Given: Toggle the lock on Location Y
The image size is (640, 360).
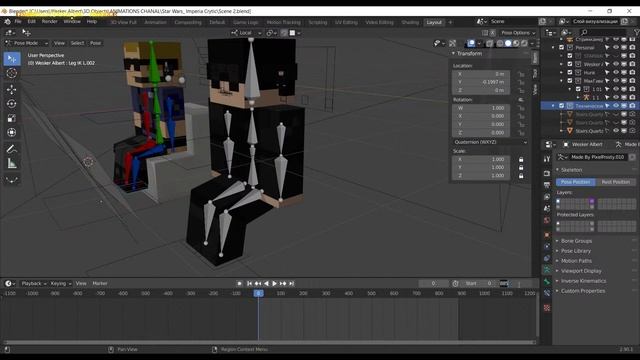Looking at the screenshot, I should coord(521,82).
